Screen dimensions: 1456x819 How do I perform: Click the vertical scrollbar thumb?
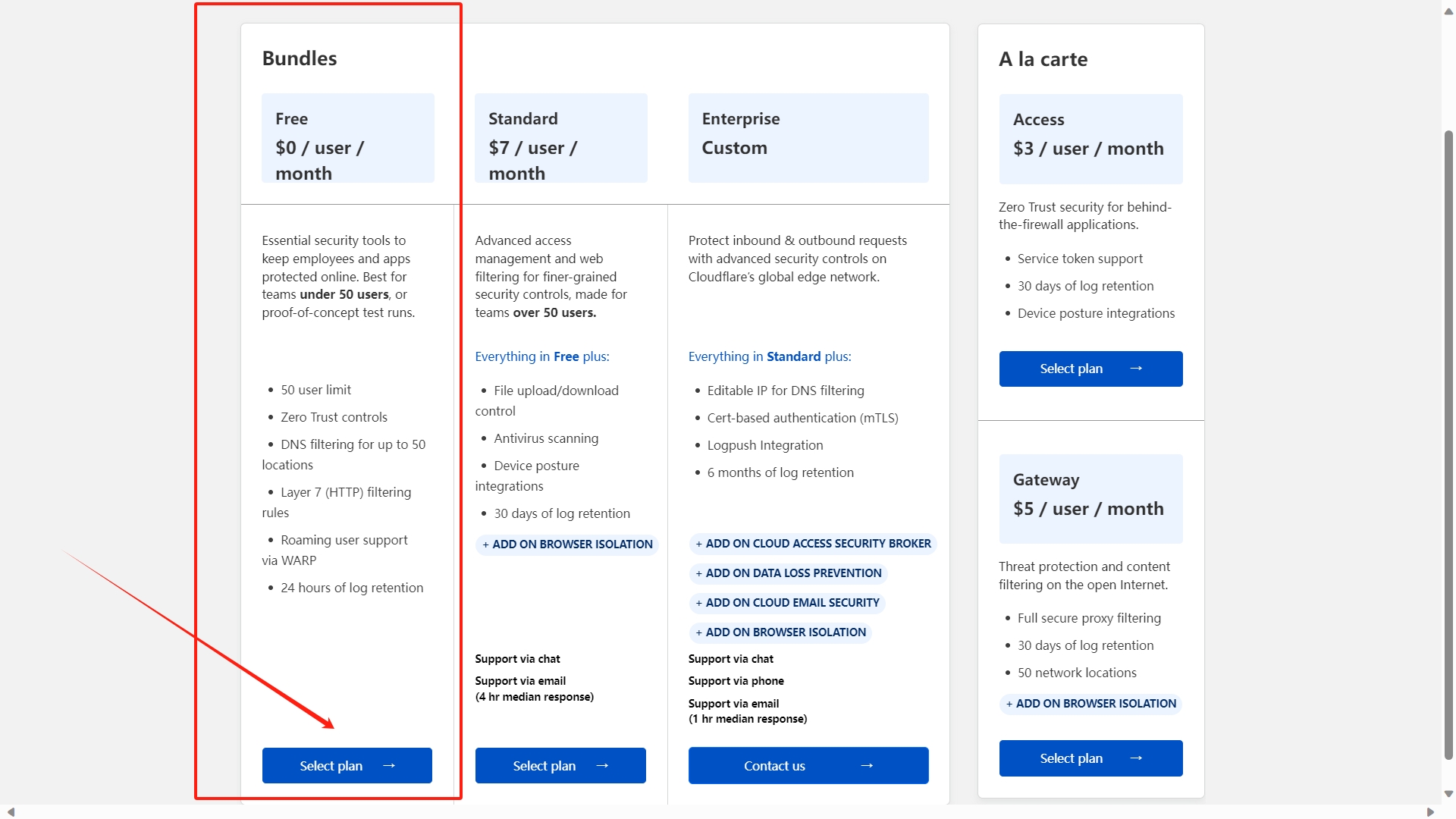pos(1448,444)
